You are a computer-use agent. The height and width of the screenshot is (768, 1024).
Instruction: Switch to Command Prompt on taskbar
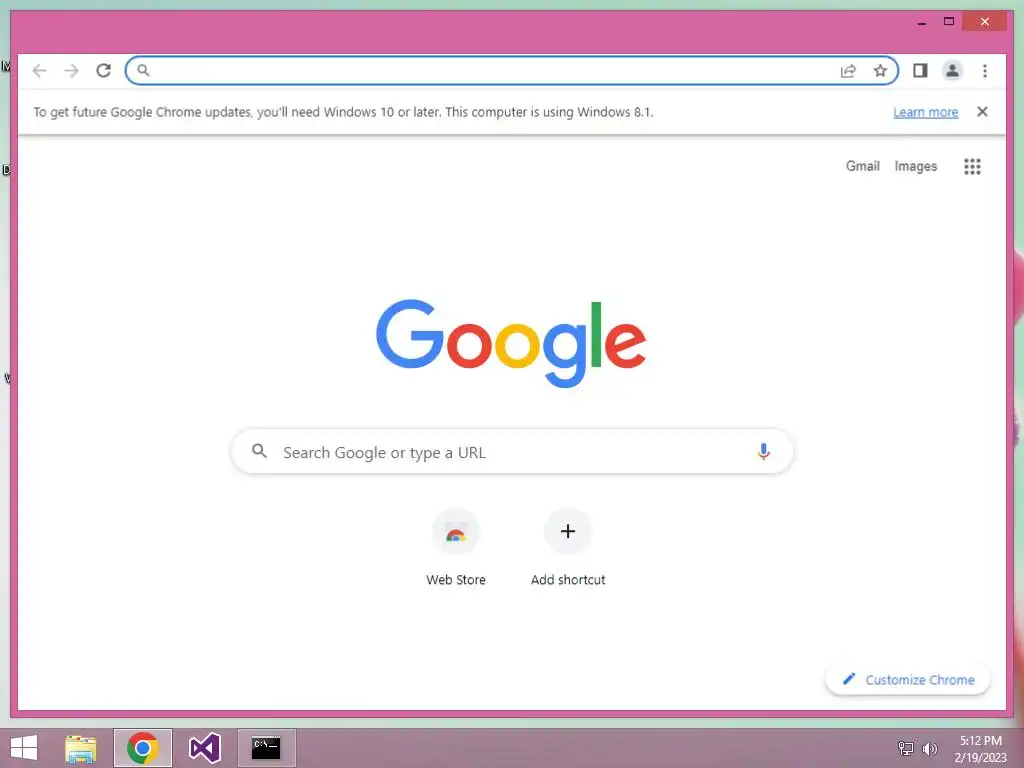tap(266, 748)
